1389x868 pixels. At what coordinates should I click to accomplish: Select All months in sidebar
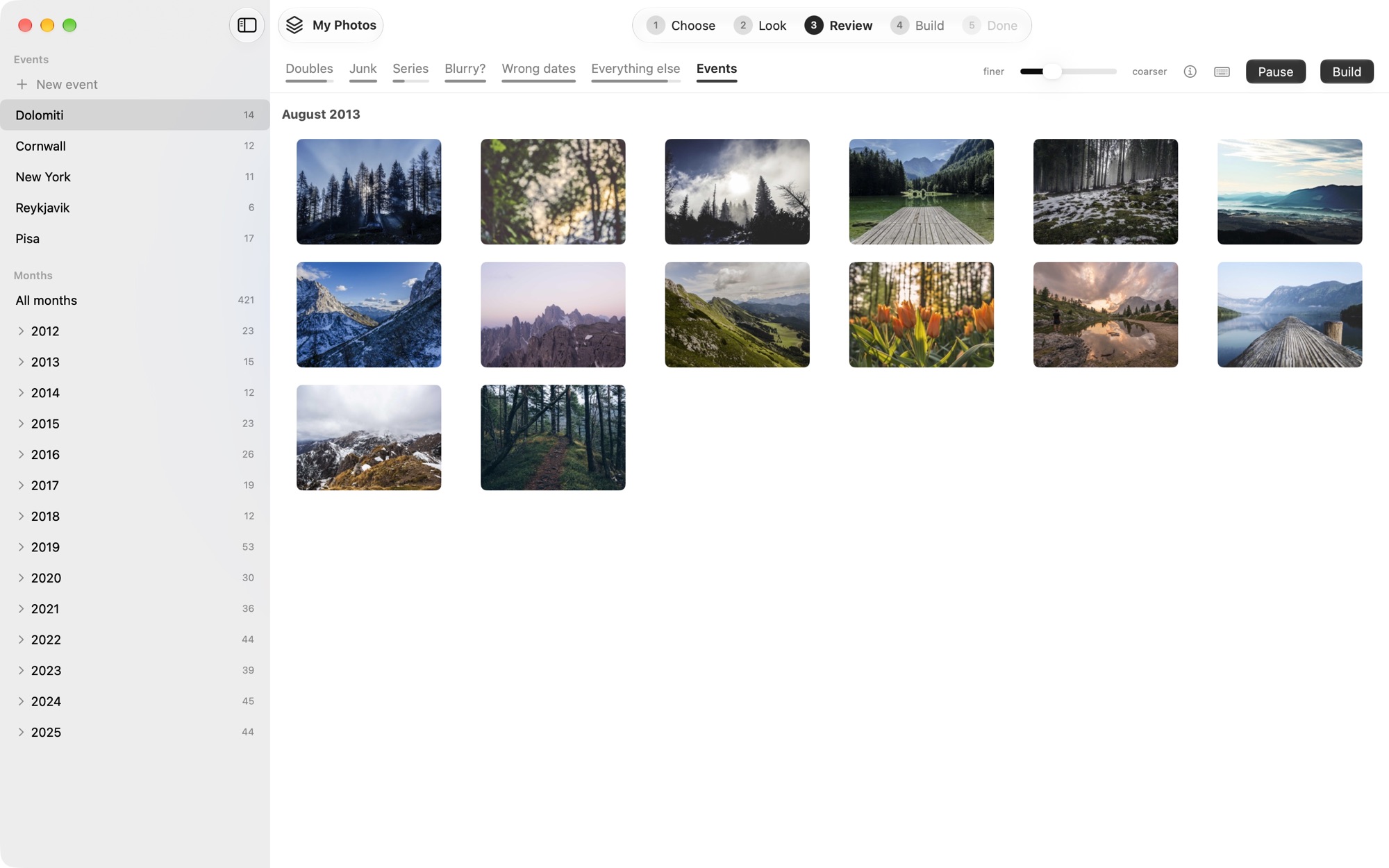[135, 300]
